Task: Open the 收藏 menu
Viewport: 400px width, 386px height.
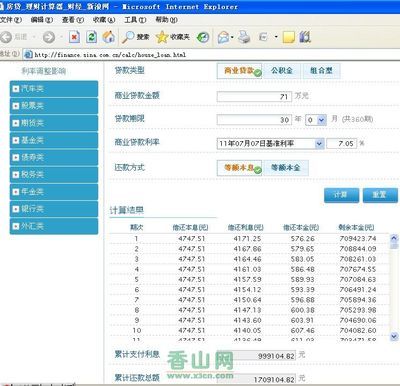Action: pyautogui.click(x=104, y=20)
